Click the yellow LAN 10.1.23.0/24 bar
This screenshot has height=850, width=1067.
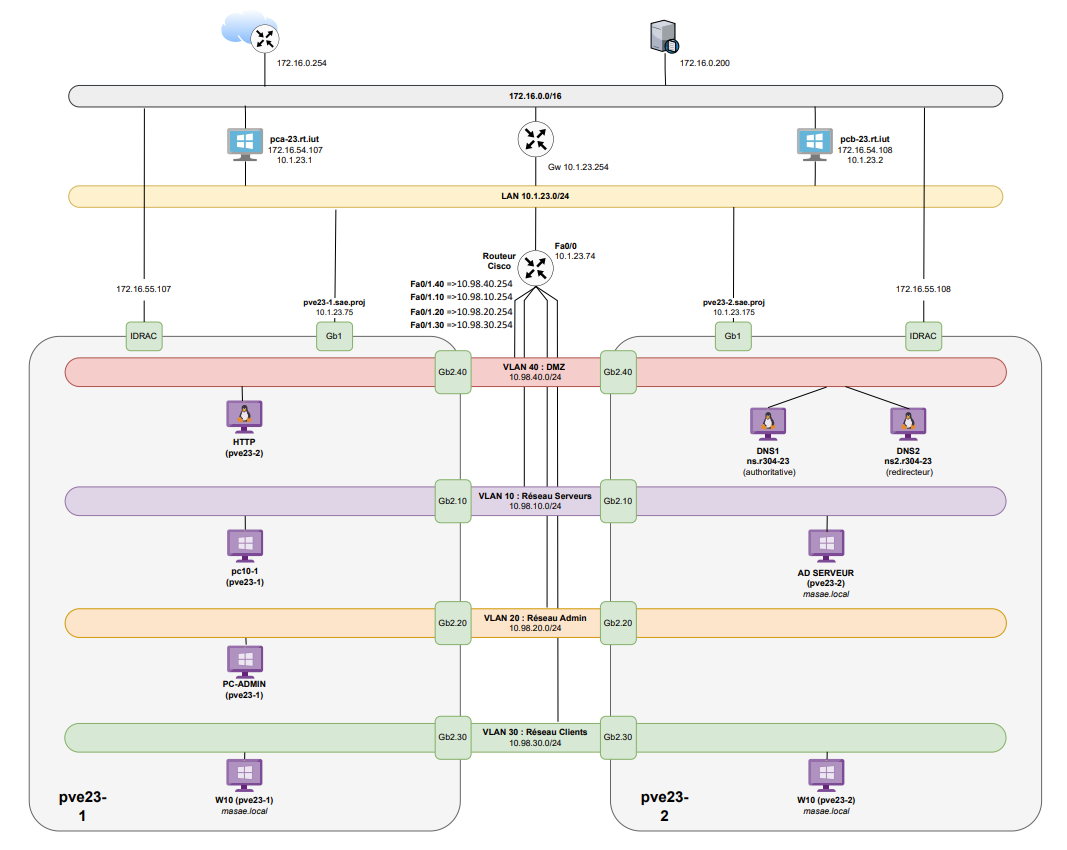(300, 196)
